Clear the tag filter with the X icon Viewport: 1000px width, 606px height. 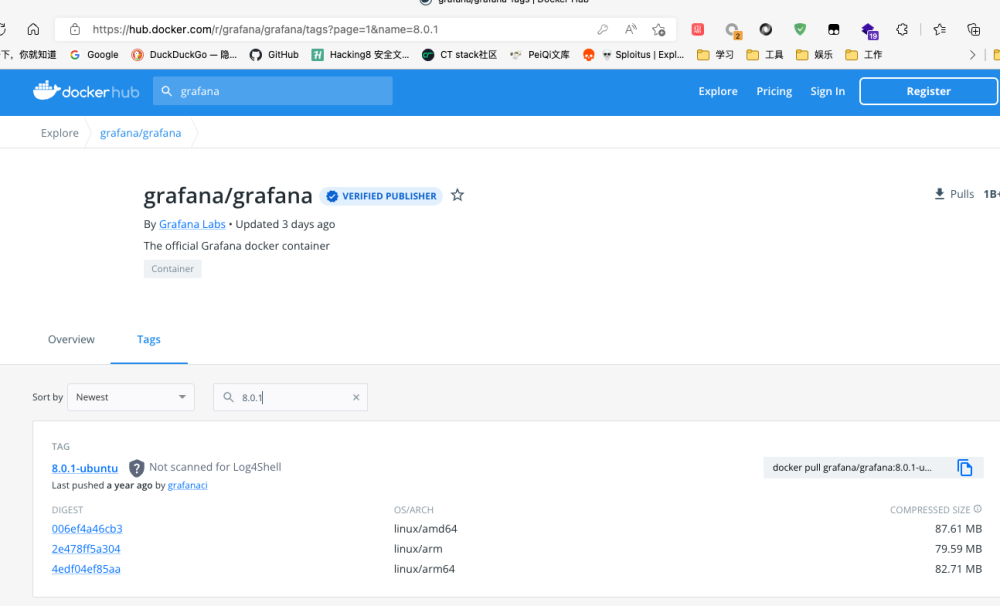356,397
